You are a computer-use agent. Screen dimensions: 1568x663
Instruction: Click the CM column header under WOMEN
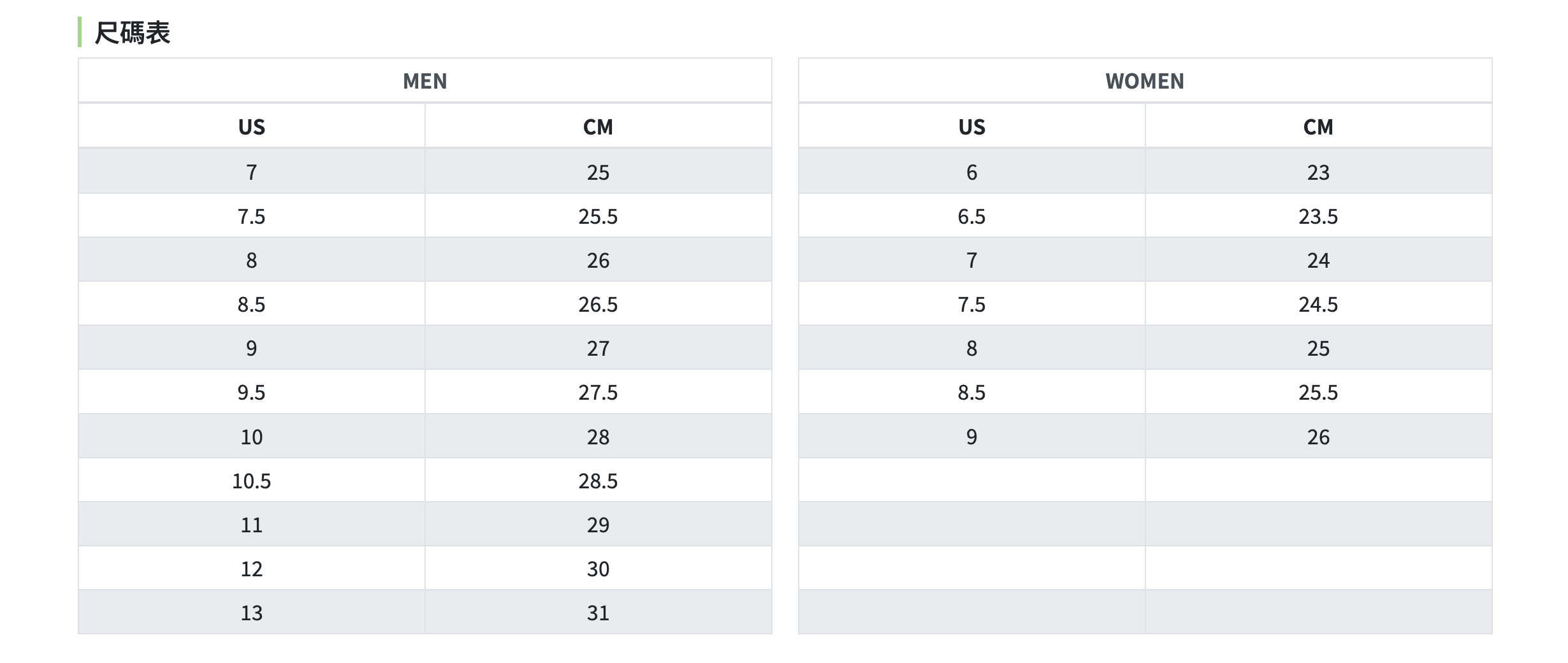click(1318, 127)
